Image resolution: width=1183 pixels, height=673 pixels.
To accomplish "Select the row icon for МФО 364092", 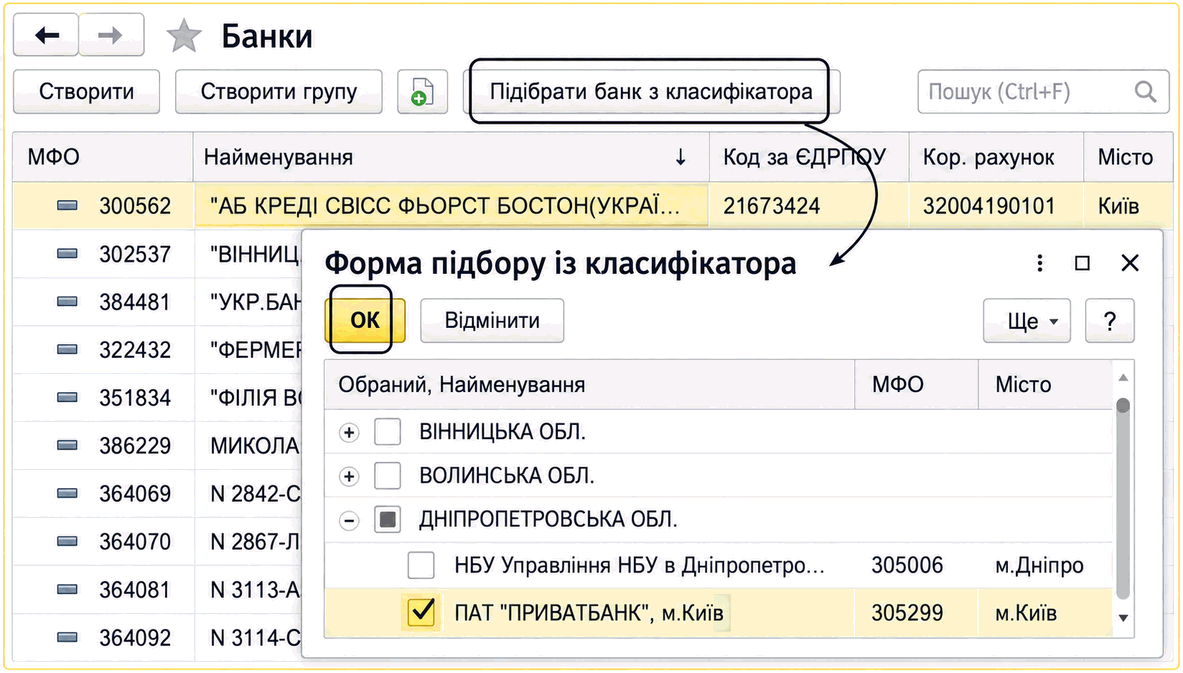I will pos(68,638).
